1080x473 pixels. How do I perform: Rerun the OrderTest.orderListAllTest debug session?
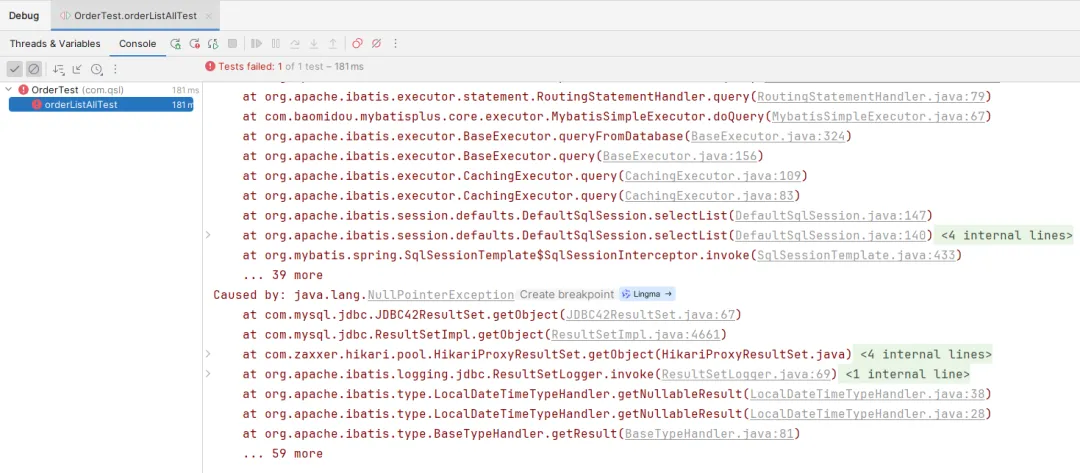pos(176,43)
